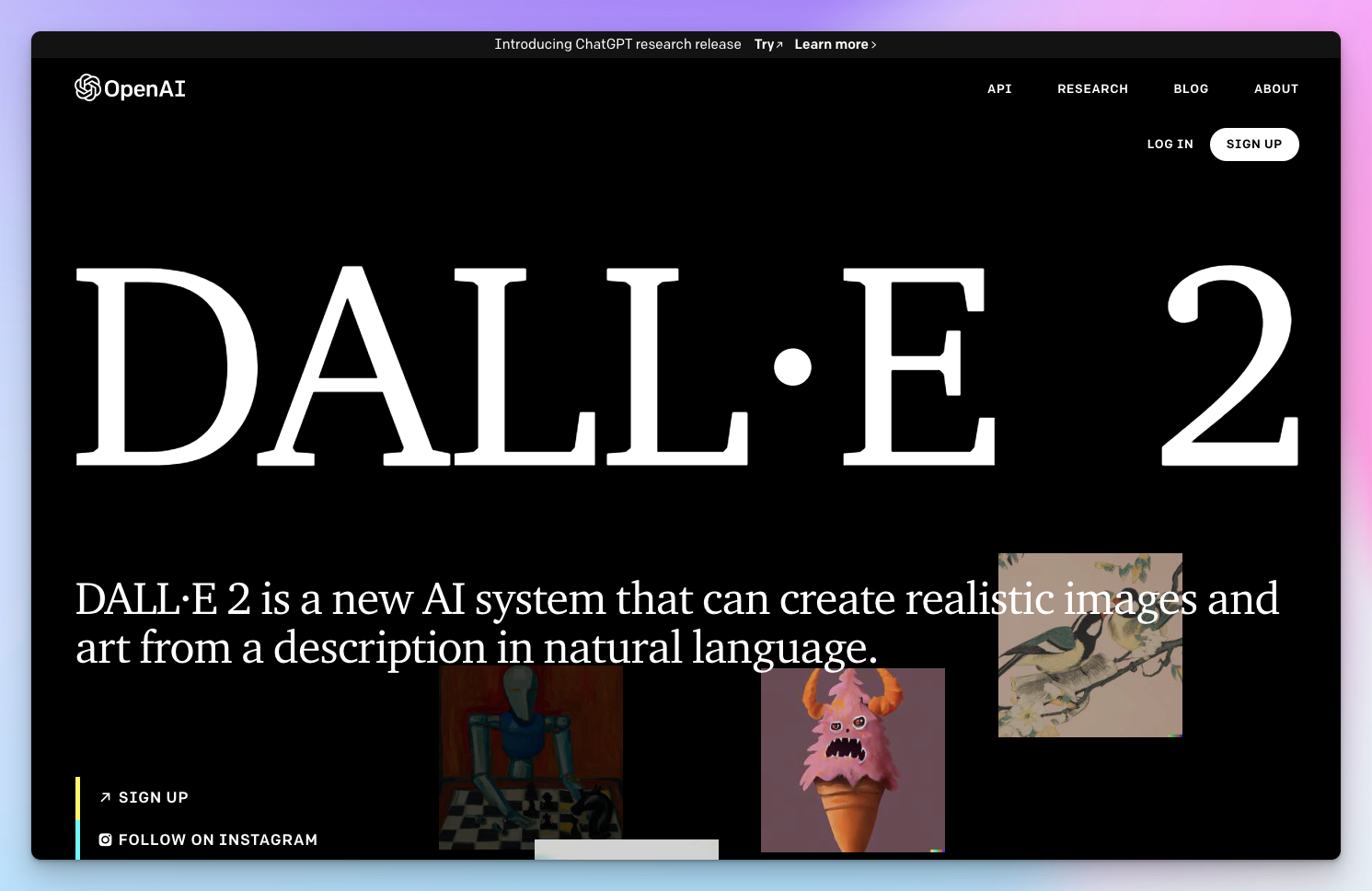This screenshot has width=1372, height=891.
Task: Click Follow on Instagram link
Action: point(208,839)
